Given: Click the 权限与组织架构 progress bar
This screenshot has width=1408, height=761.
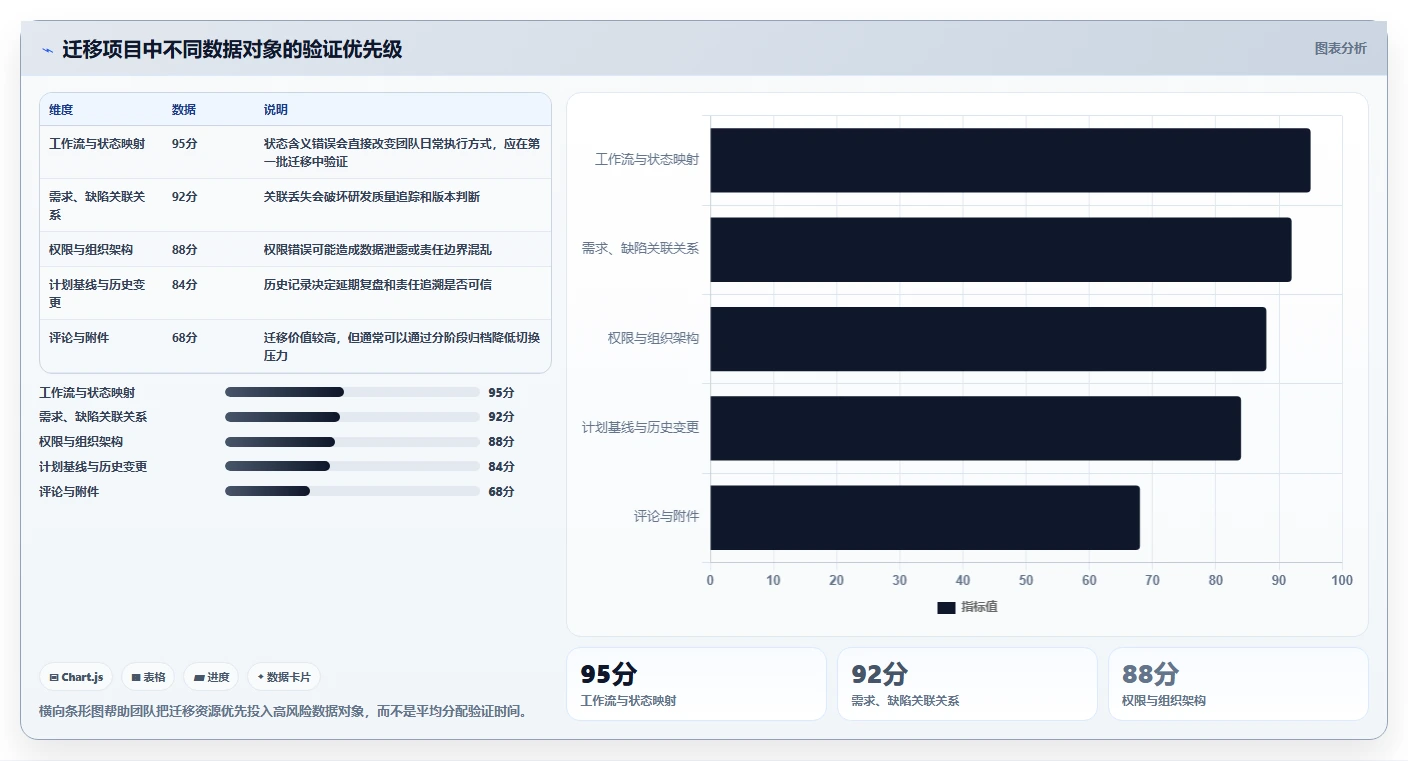Looking at the screenshot, I should pyautogui.click(x=352, y=442).
